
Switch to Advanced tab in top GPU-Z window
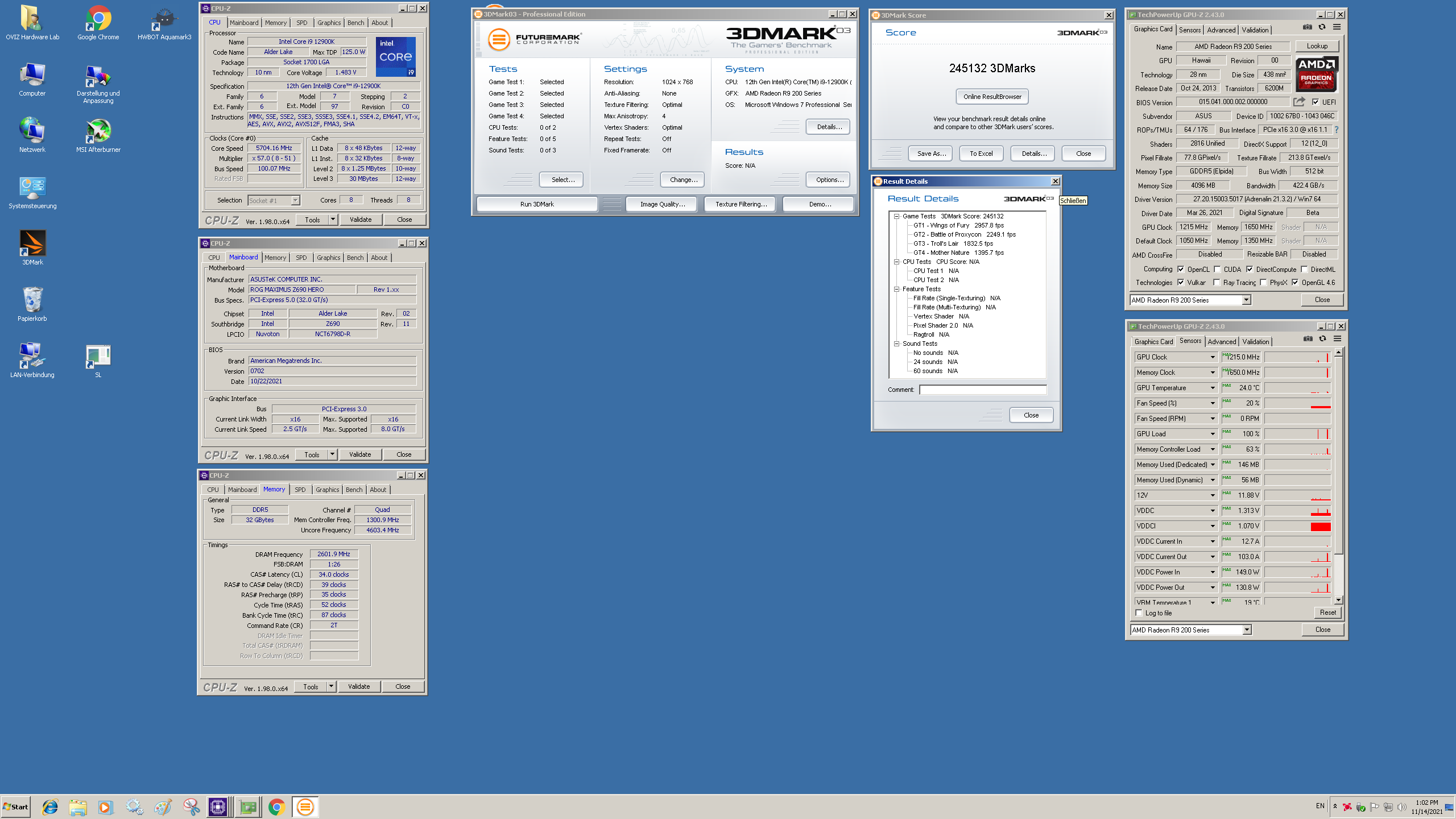[x=1221, y=30]
